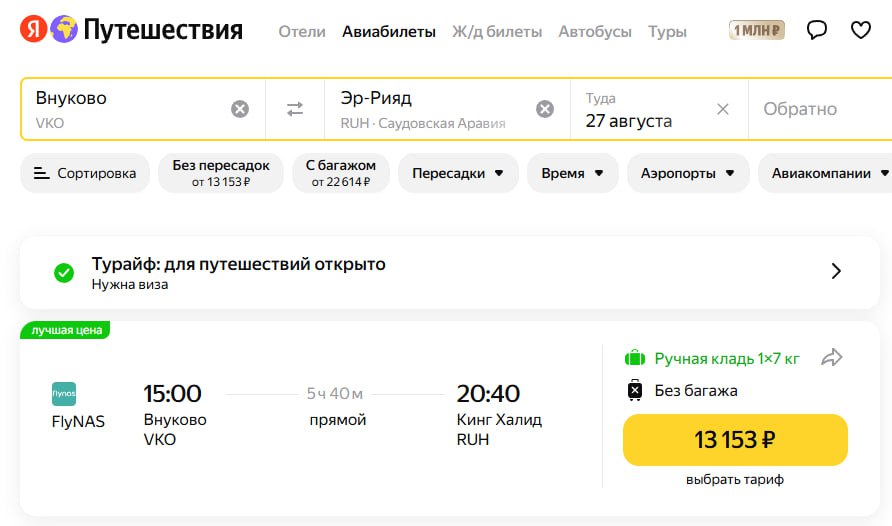Select the 13 153 ₽ fare button
892x526 pixels.
tap(735, 440)
